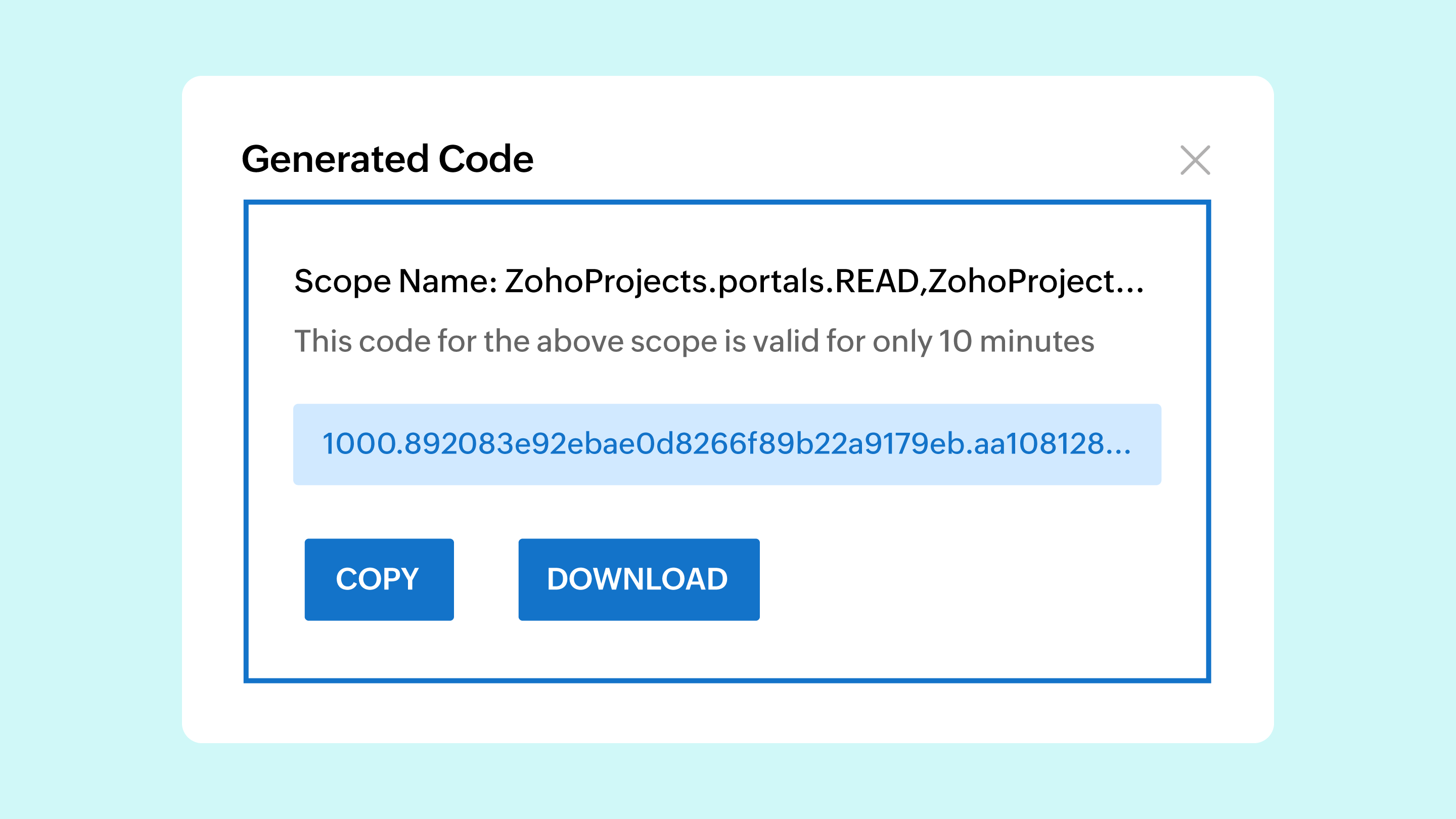Select the generated code text field

(727, 444)
